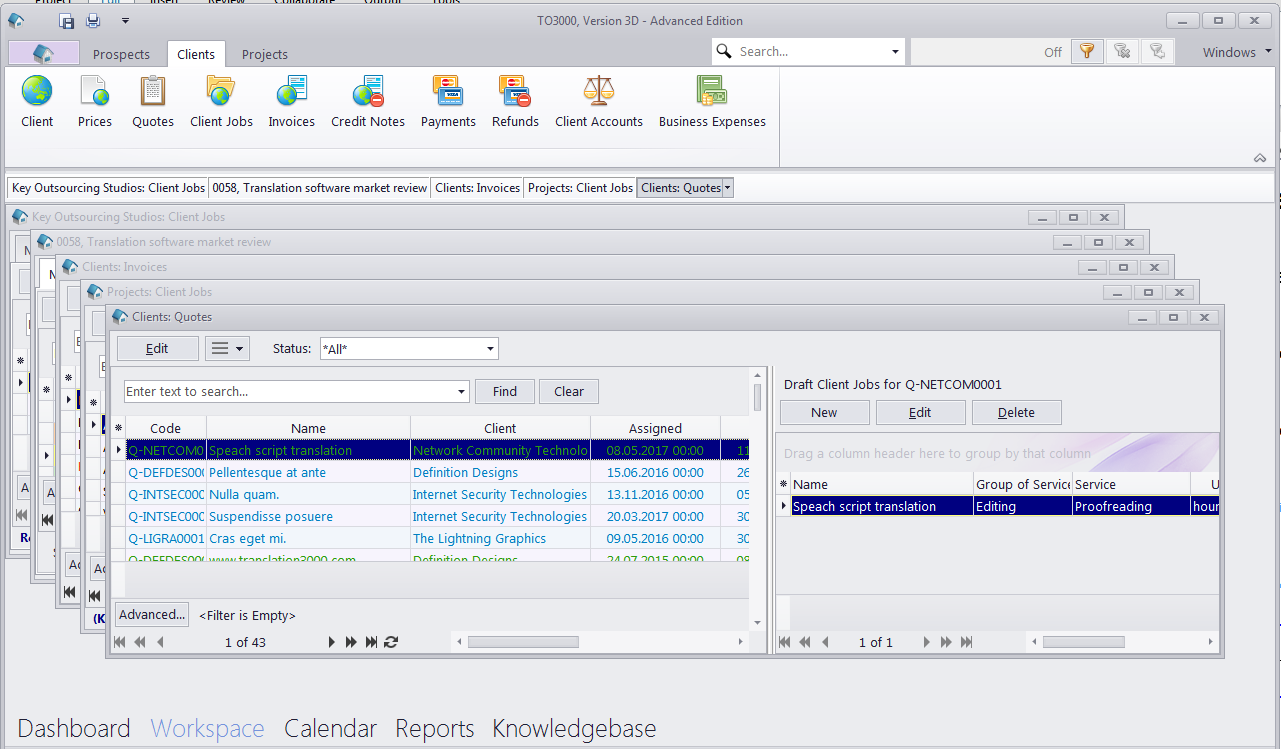Click the Find button

point(505,391)
